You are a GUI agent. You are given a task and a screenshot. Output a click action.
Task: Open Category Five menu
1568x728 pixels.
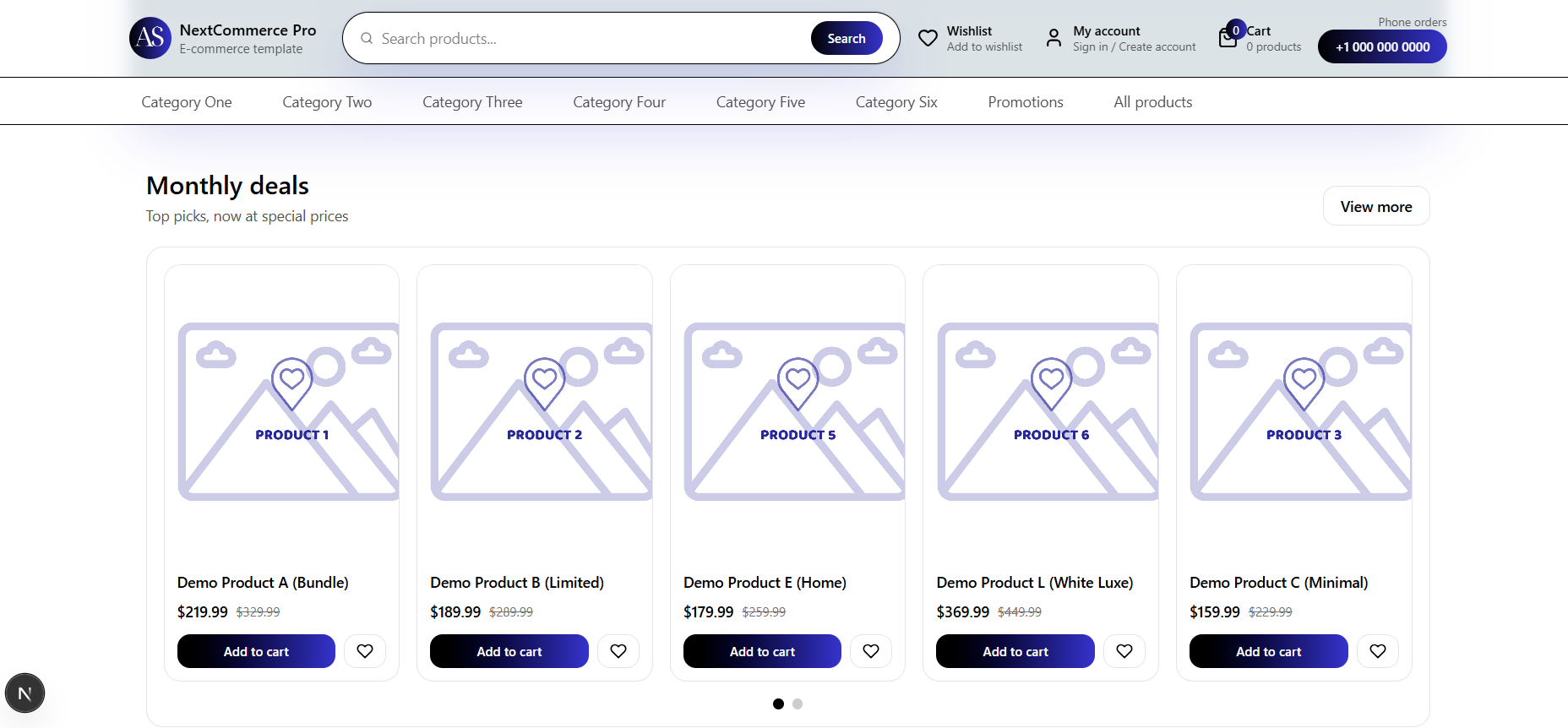point(760,102)
